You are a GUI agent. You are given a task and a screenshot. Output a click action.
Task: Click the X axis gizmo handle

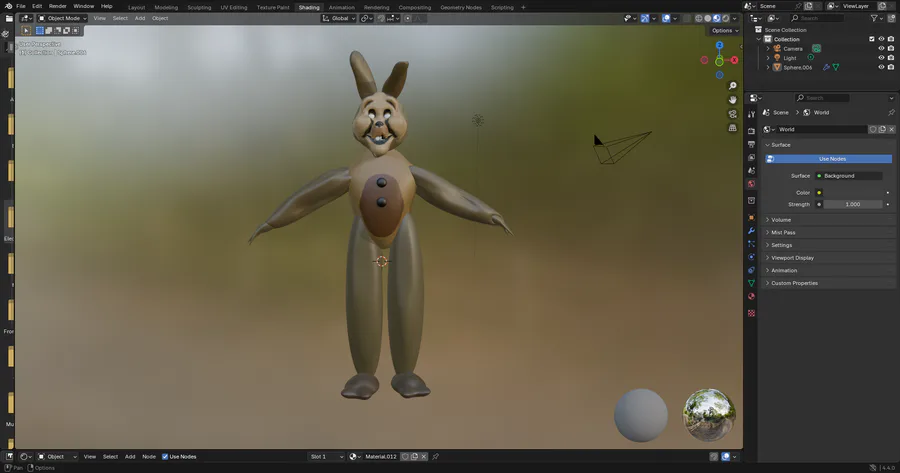pyautogui.click(x=734, y=60)
